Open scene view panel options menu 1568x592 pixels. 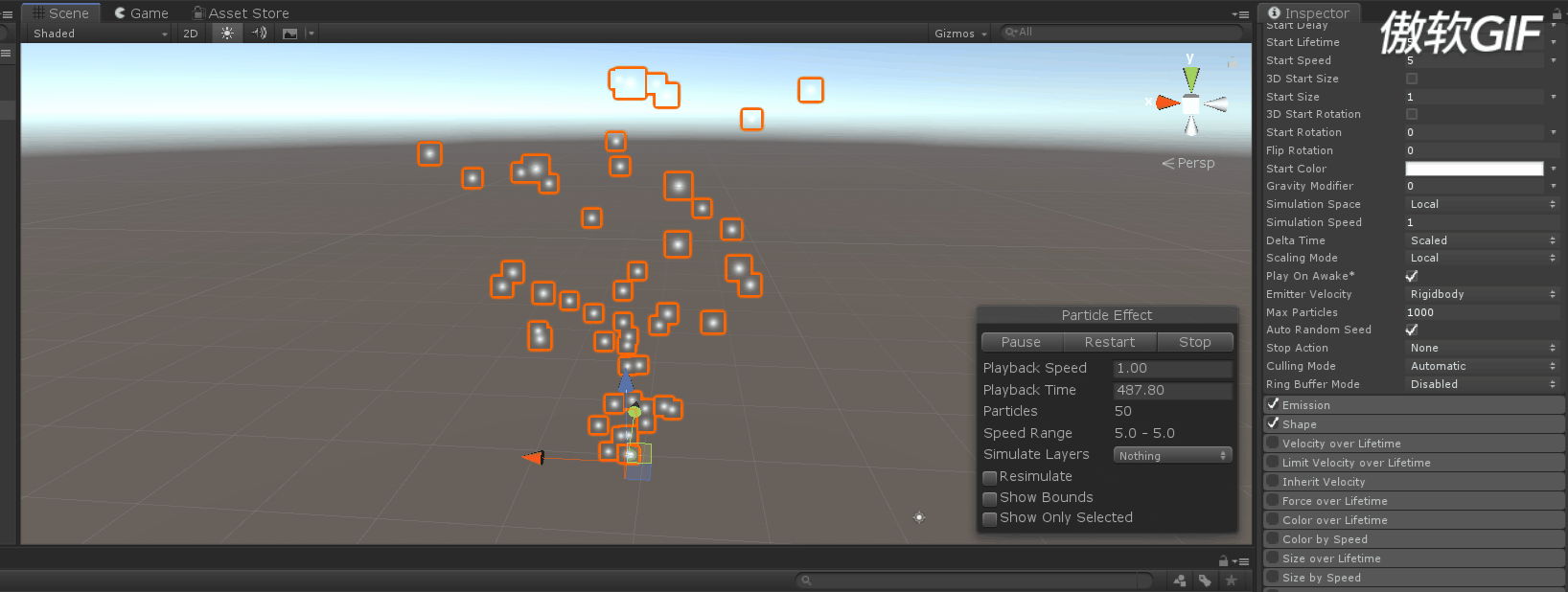click(x=1240, y=13)
